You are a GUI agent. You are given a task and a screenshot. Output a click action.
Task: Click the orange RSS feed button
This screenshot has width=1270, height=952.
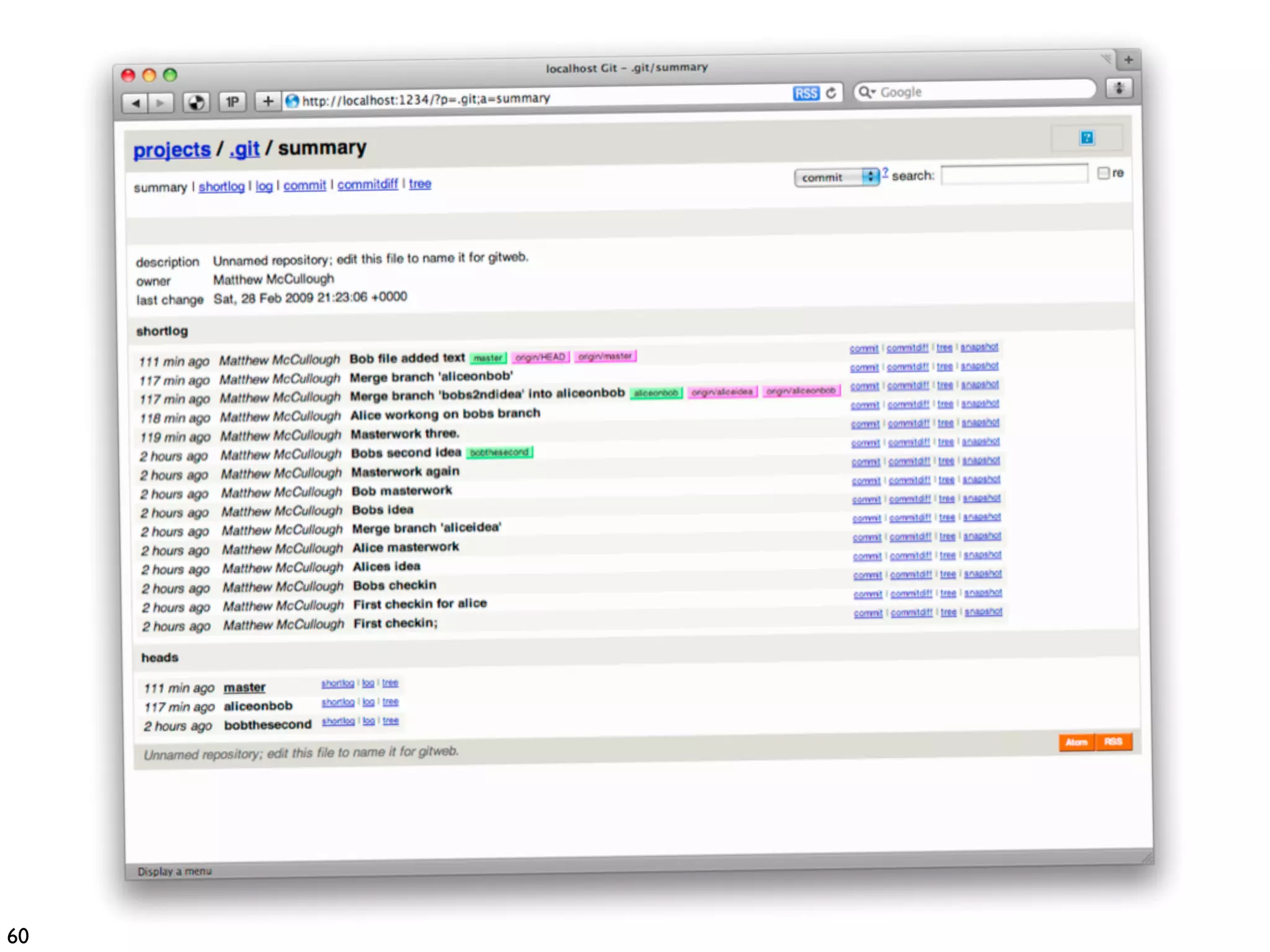pos(1113,741)
